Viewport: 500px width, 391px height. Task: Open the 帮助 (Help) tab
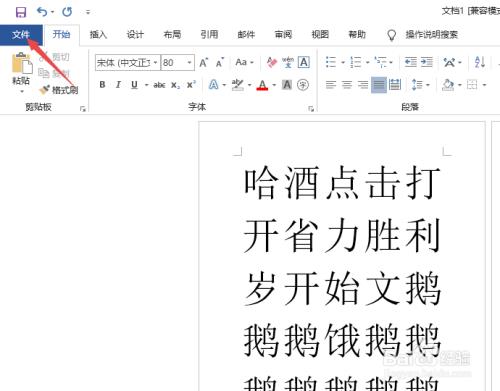[x=357, y=34]
